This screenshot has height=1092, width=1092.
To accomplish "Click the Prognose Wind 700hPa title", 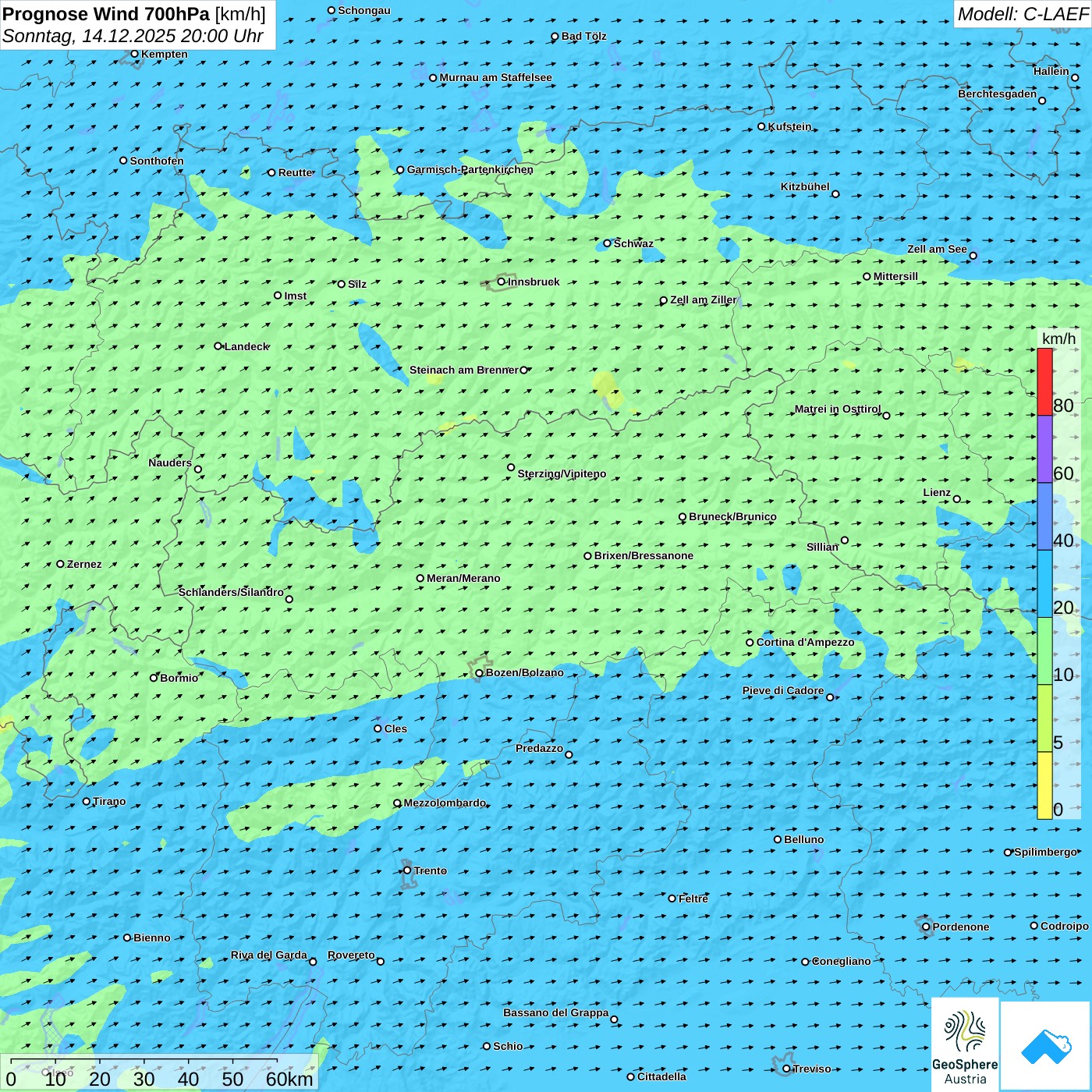I will (106, 14).
